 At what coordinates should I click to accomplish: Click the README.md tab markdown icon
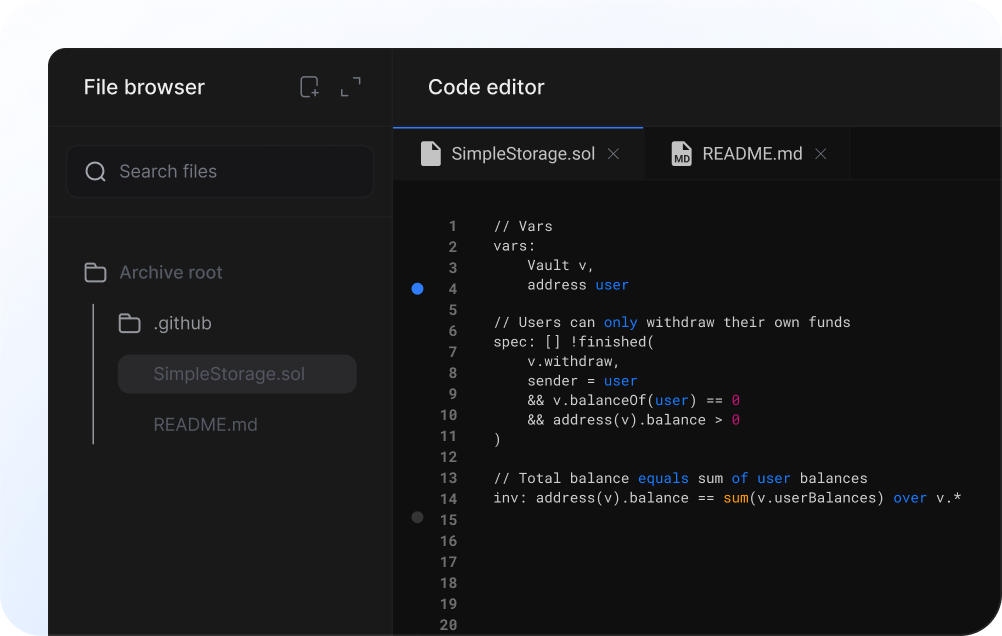pyautogui.click(x=682, y=154)
